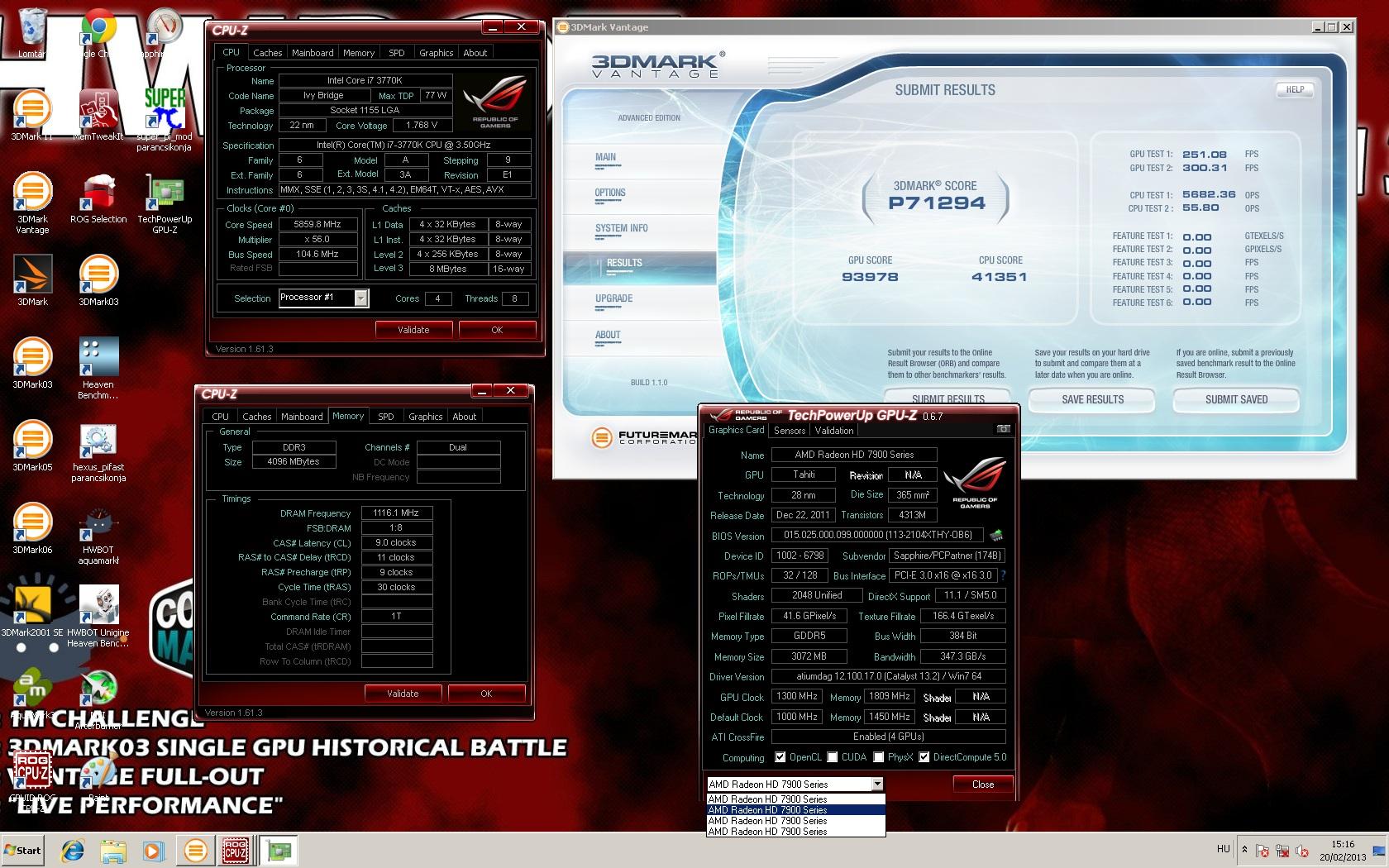Click the Heaven Benchmark desktop shortcut
Viewport: 1389px width, 868px height.
click(98, 368)
